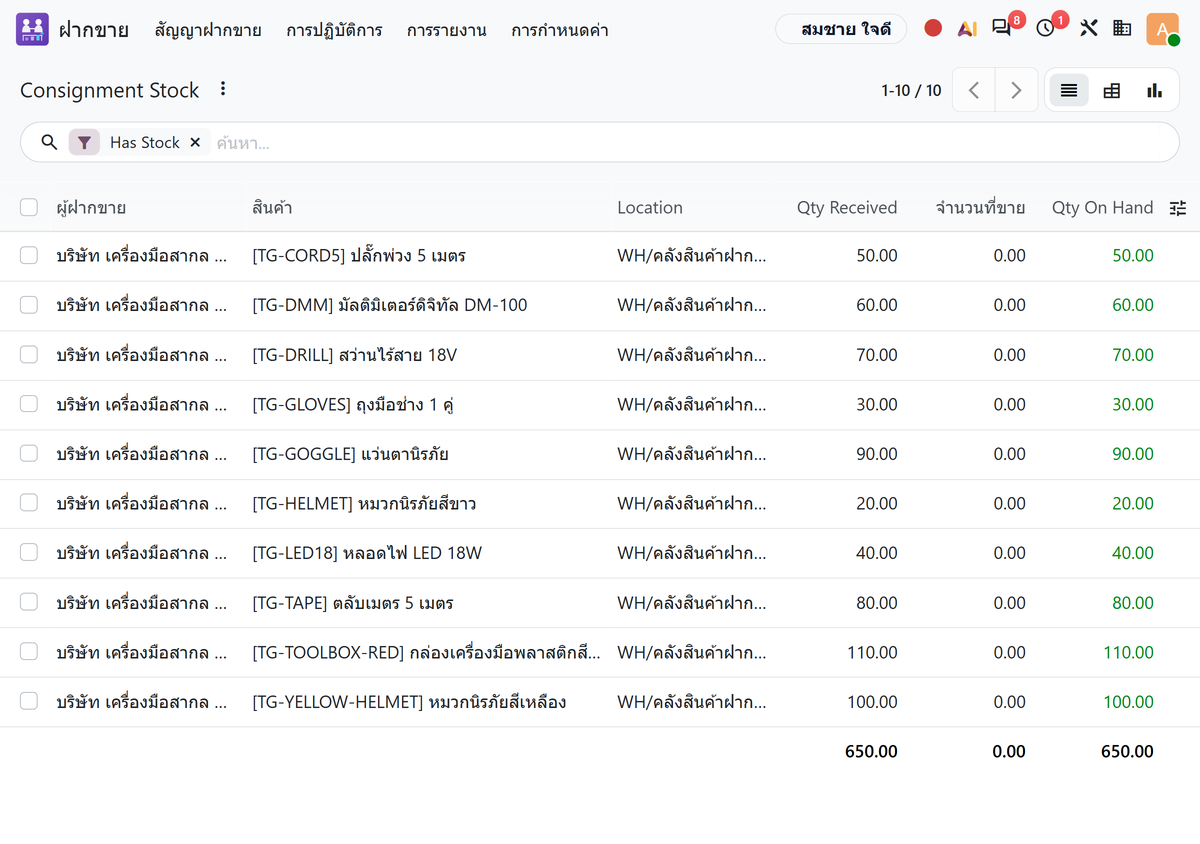The width and height of the screenshot is (1200, 844).
Task: Go to next page of records
Action: [1016, 90]
